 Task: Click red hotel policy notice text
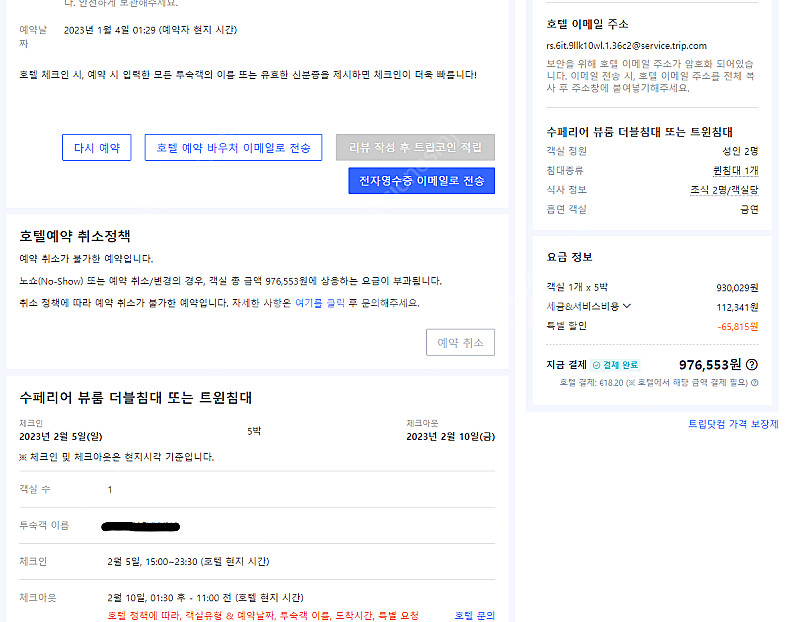pyautogui.click(x=263, y=615)
